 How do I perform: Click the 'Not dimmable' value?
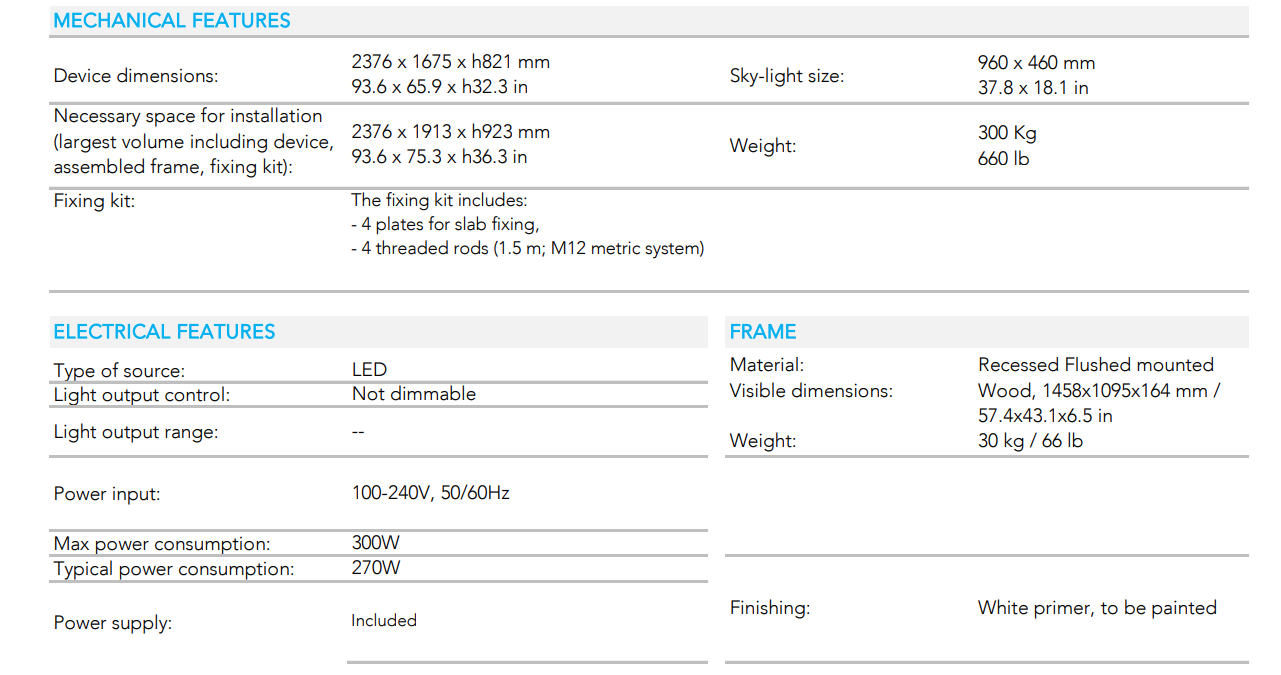414,394
